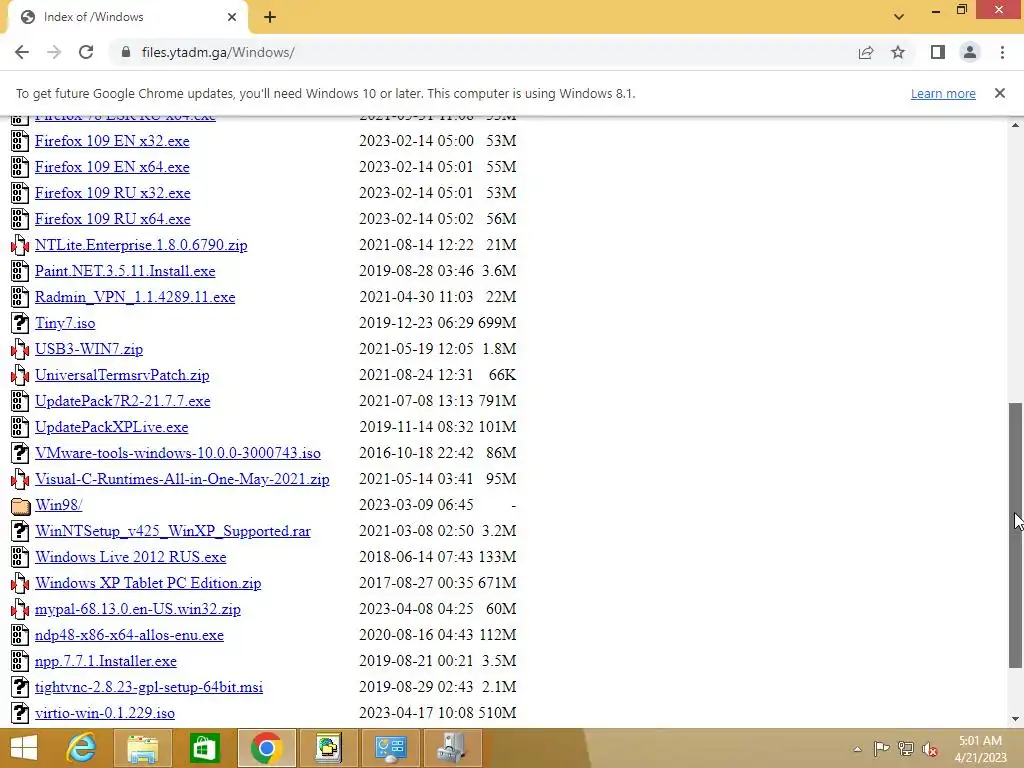Click file icon beside Tiny7.iso
Image resolution: width=1024 pixels, height=768 pixels.
click(x=20, y=323)
